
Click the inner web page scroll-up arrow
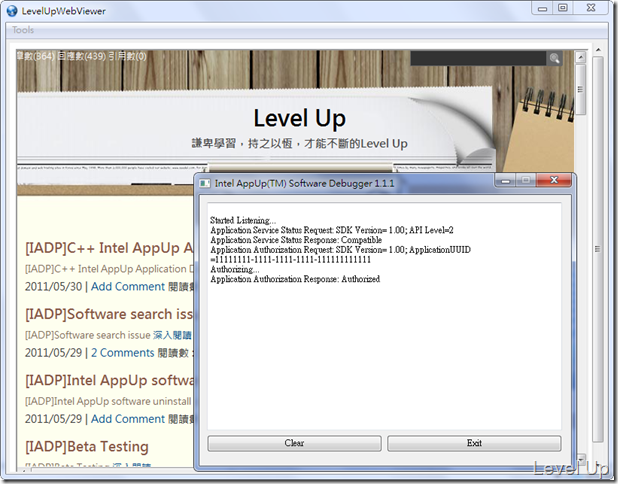[x=580, y=58]
